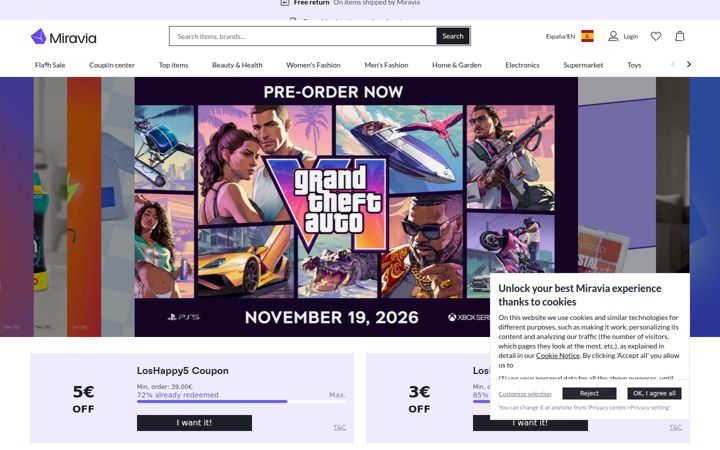Accept cookies with OK, I agree all
720x450 pixels.
(x=654, y=394)
